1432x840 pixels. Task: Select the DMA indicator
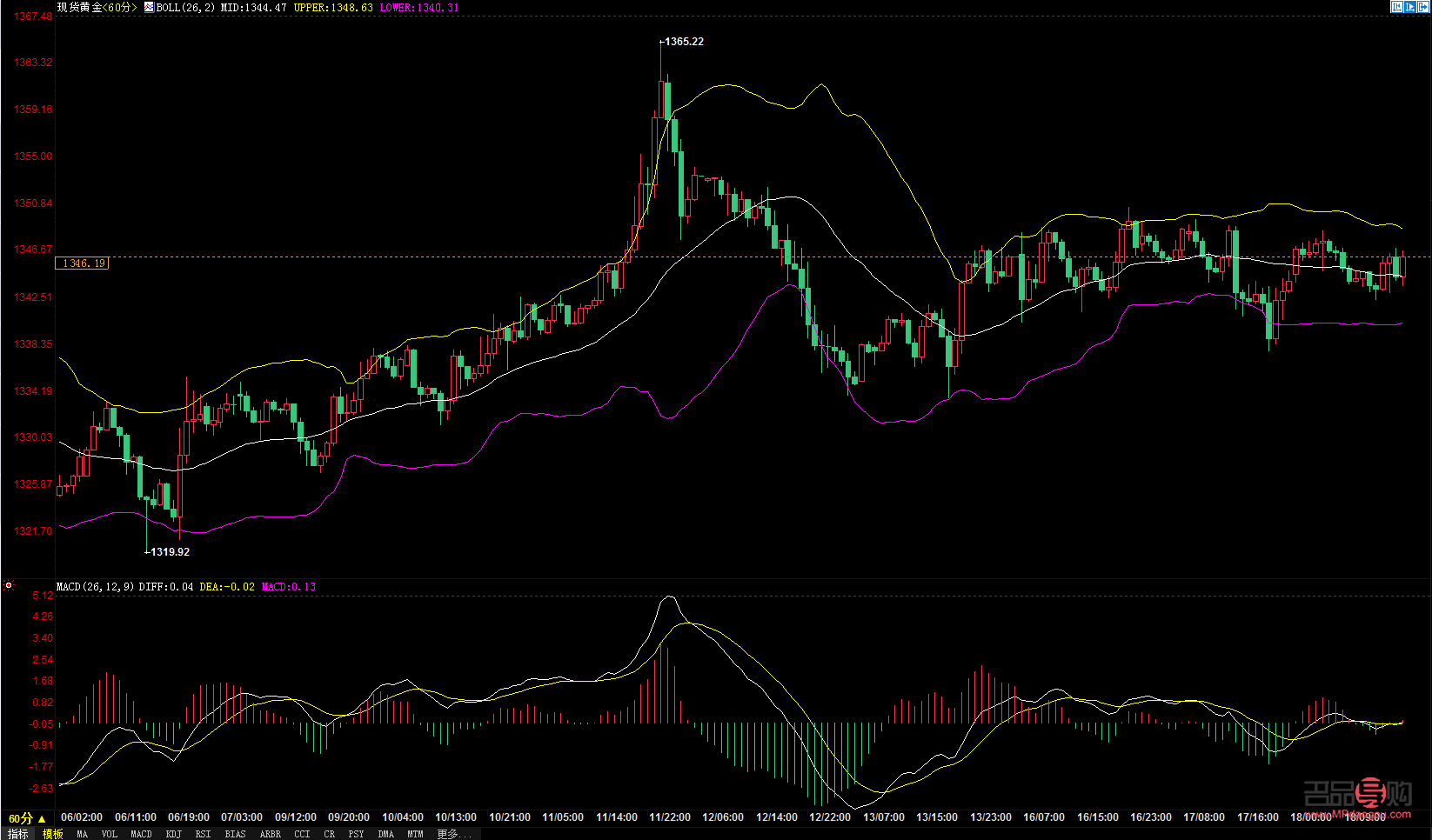pyautogui.click(x=386, y=834)
